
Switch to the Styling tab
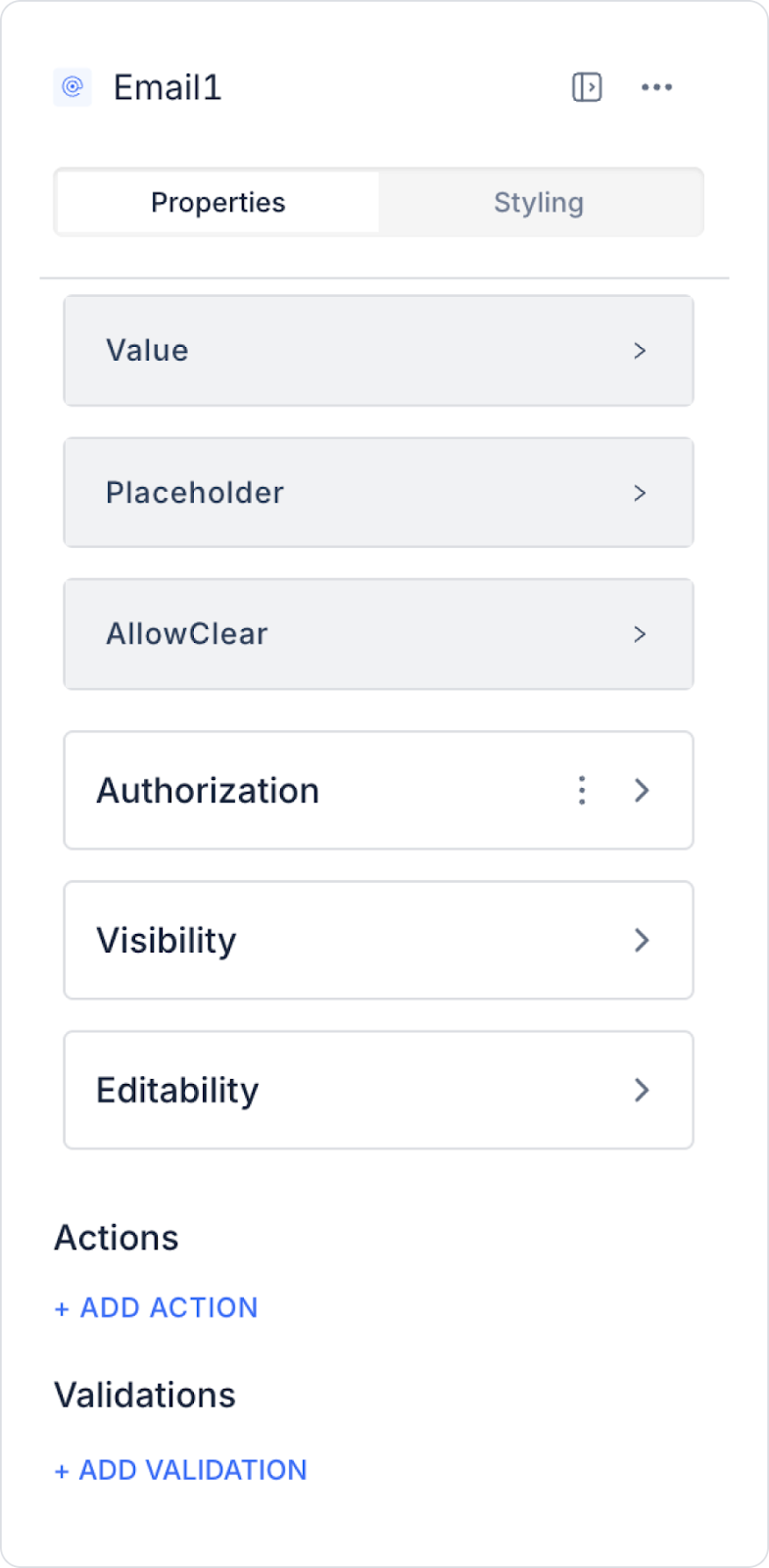pos(539,203)
